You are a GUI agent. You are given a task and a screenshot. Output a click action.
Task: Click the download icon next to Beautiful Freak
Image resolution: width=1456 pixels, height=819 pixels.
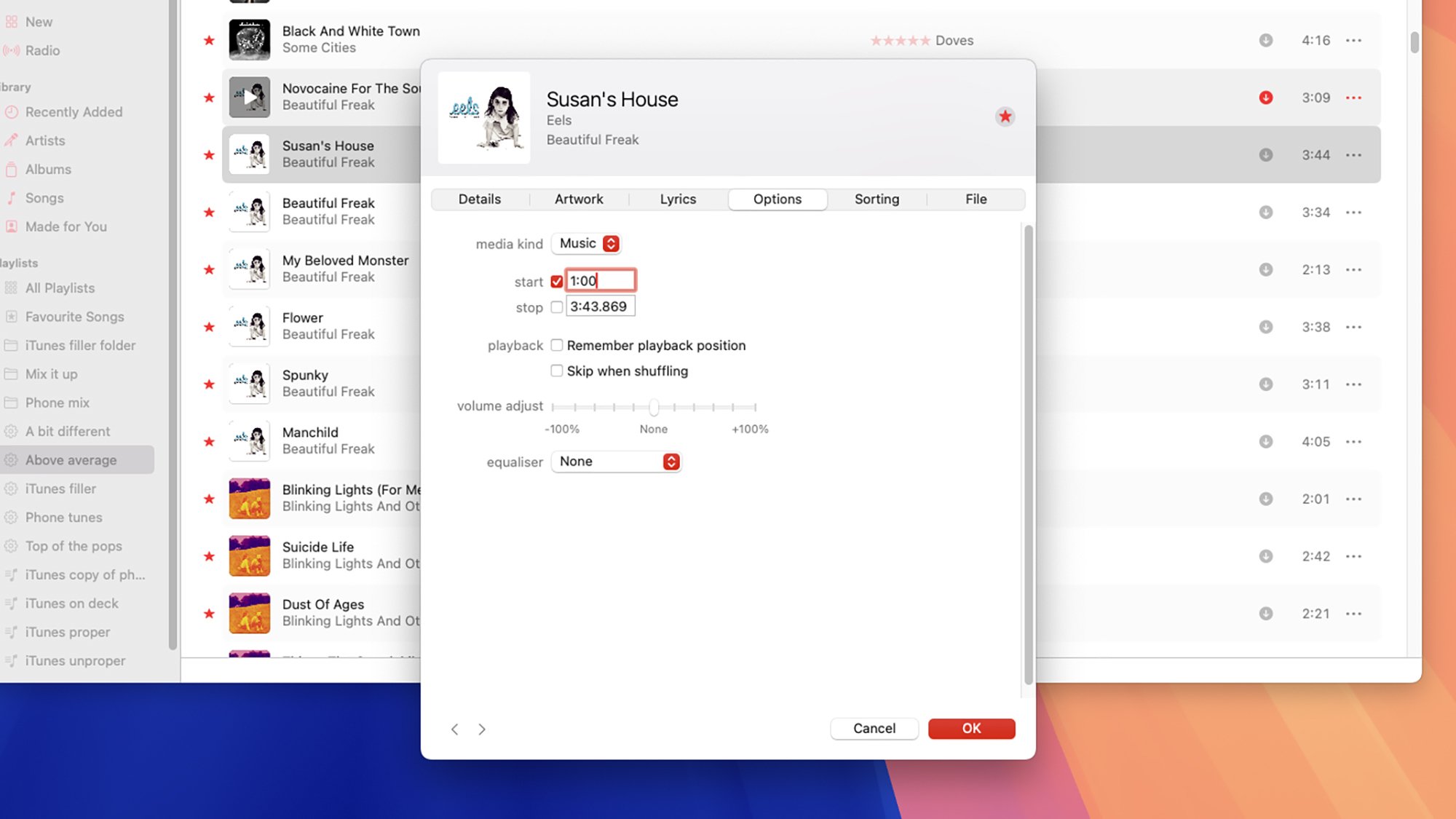1266,211
